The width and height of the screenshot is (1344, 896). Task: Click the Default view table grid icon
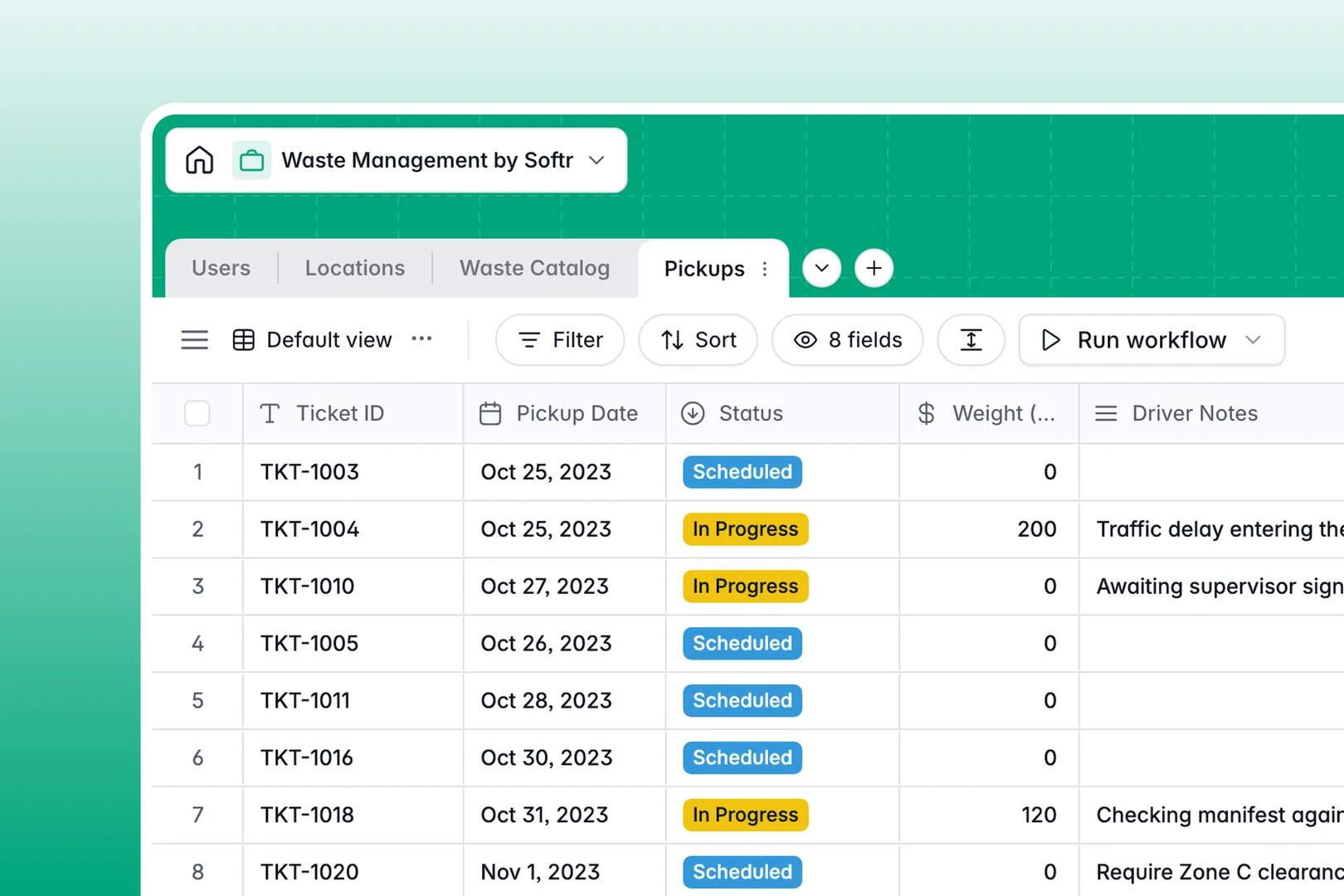point(244,340)
